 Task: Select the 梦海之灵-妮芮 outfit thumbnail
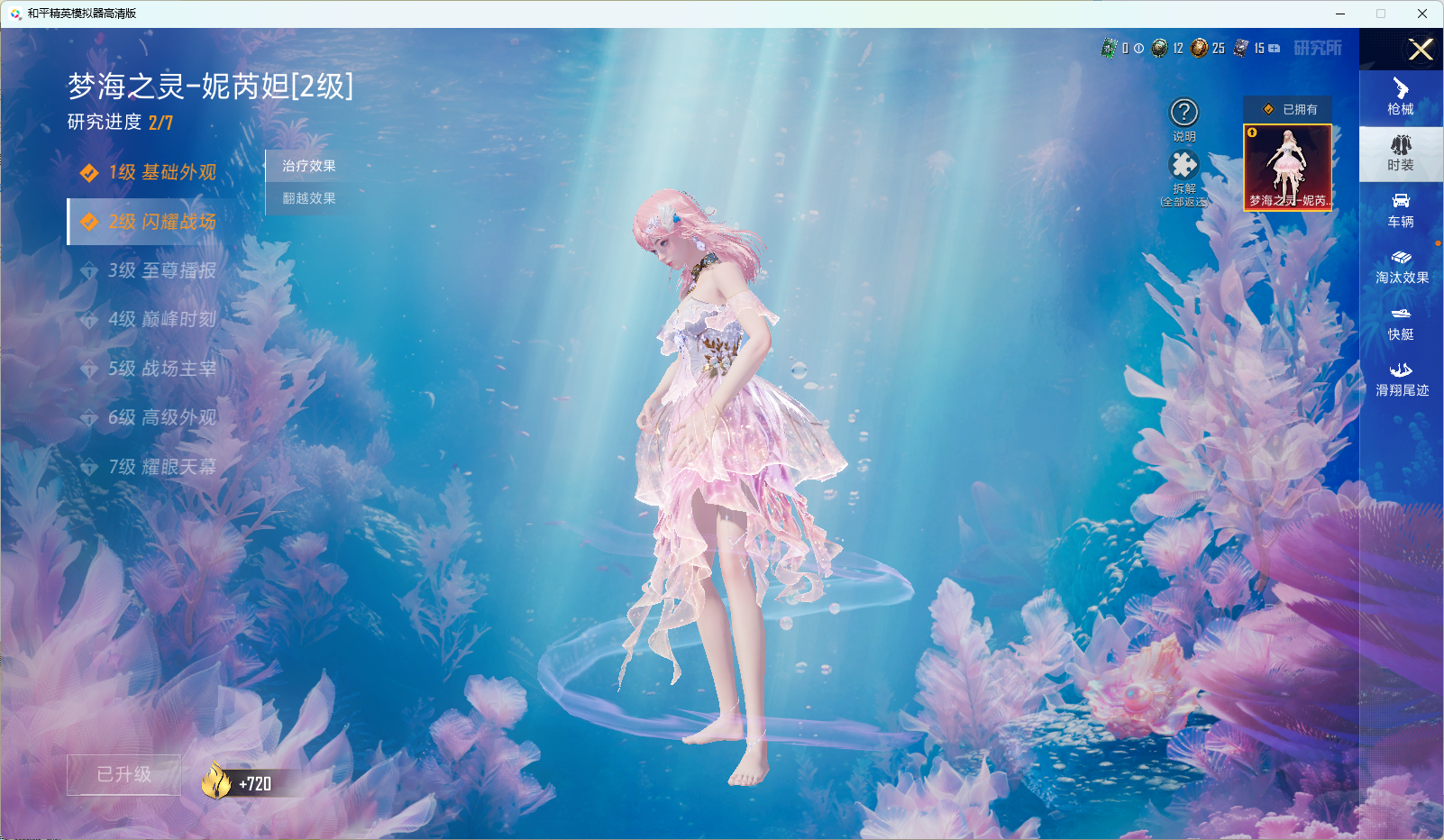point(1287,168)
